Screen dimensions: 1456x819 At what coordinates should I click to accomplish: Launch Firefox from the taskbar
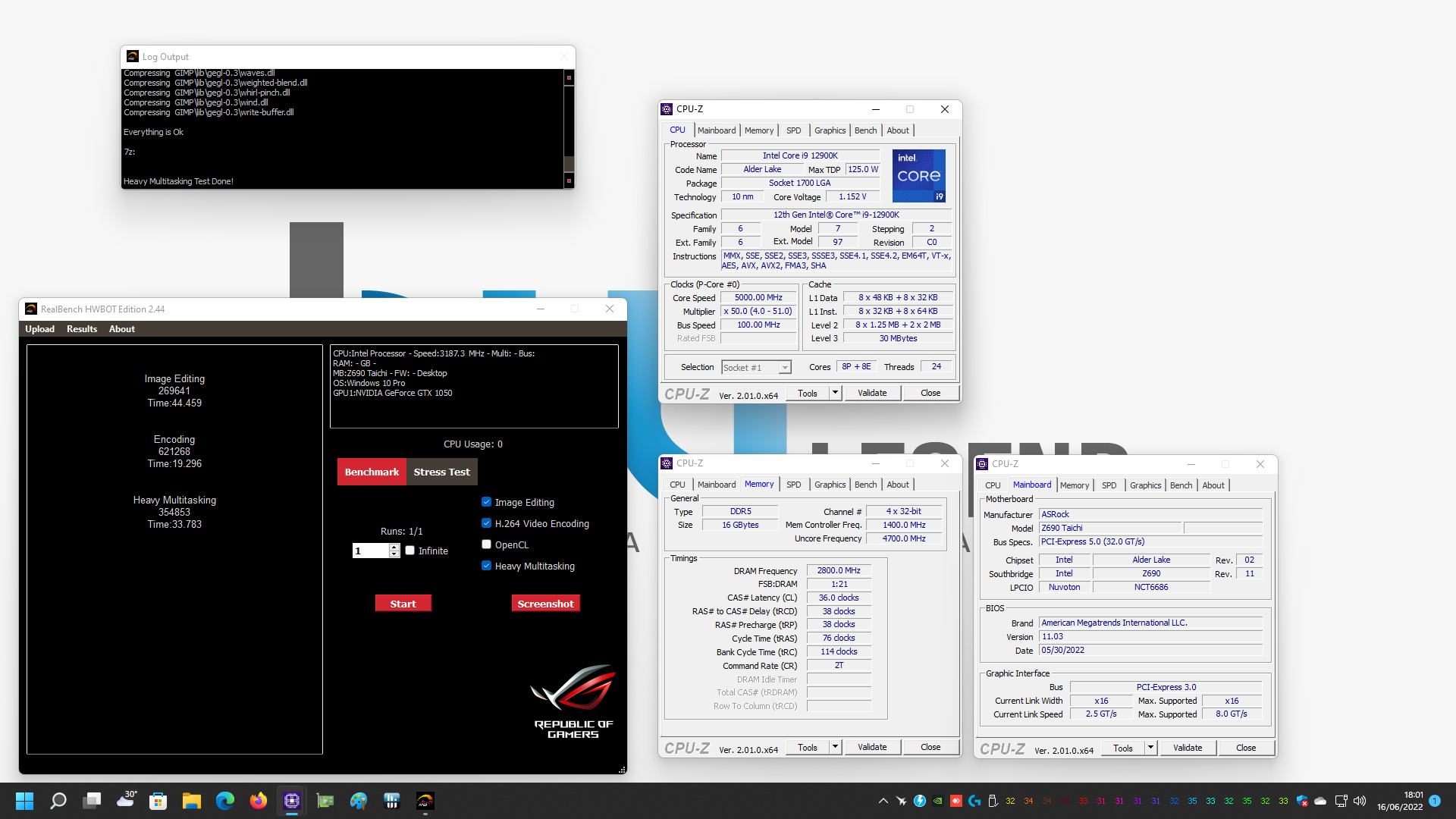[x=259, y=801]
